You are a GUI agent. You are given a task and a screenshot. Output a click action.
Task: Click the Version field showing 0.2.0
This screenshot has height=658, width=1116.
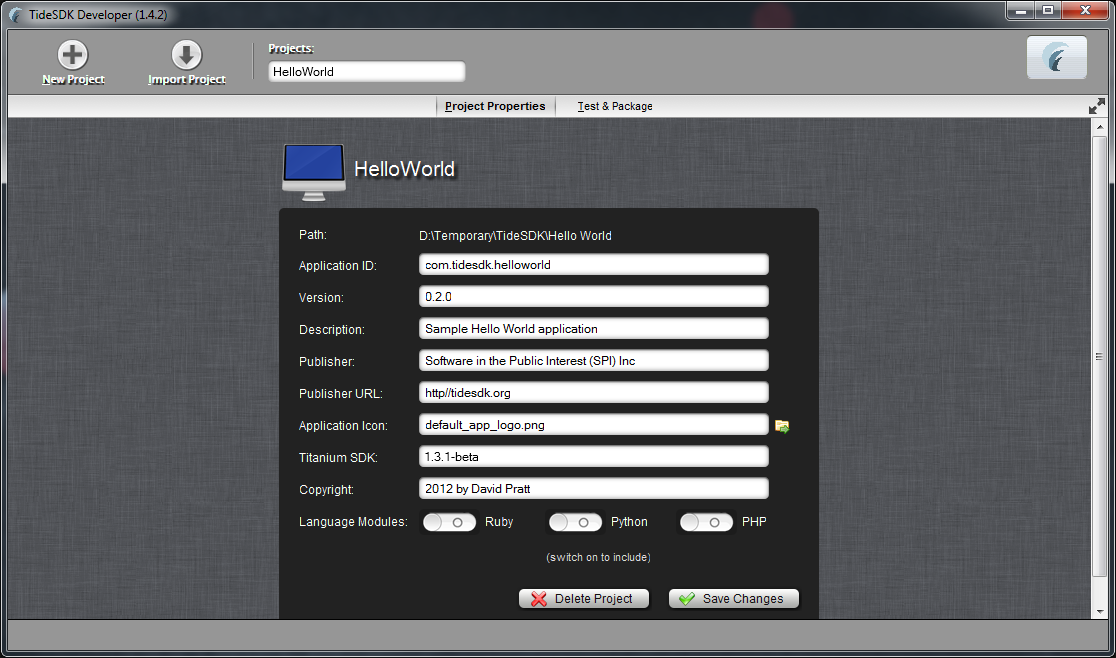(594, 297)
